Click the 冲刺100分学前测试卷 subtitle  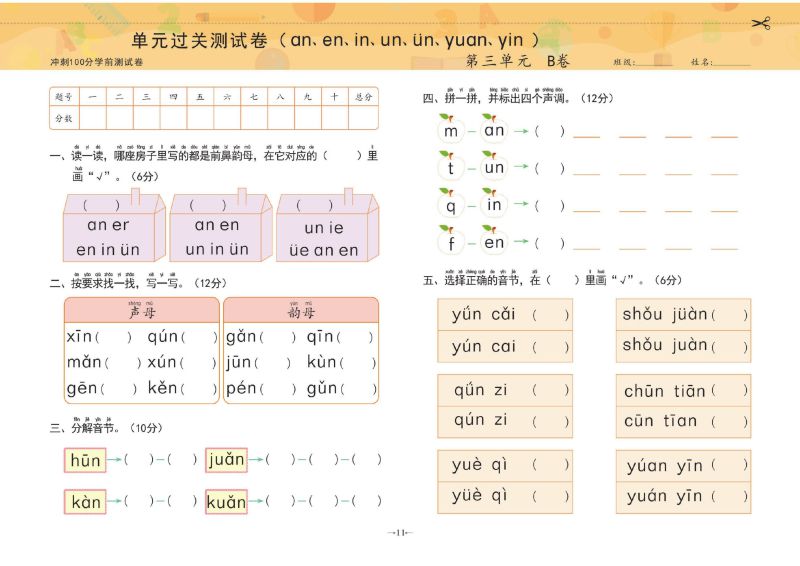tap(96, 62)
